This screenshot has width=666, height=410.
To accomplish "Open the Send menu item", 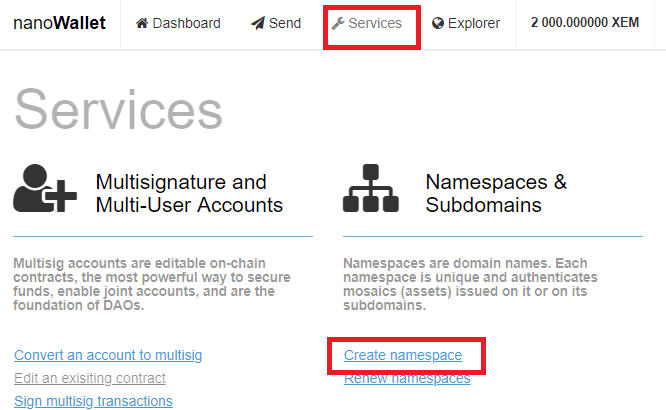I will pos(276,23).
